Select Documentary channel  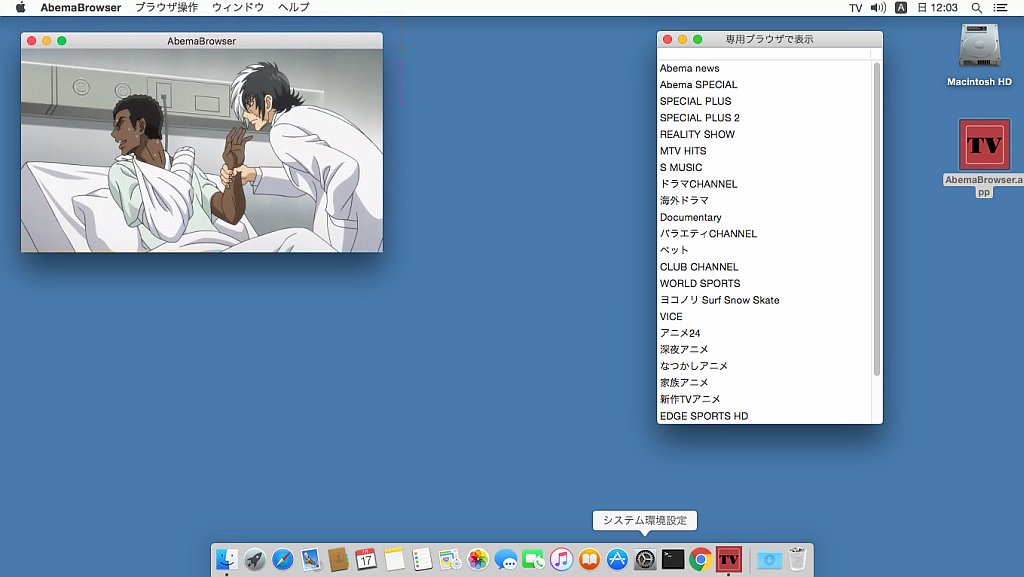coord(765,217)
